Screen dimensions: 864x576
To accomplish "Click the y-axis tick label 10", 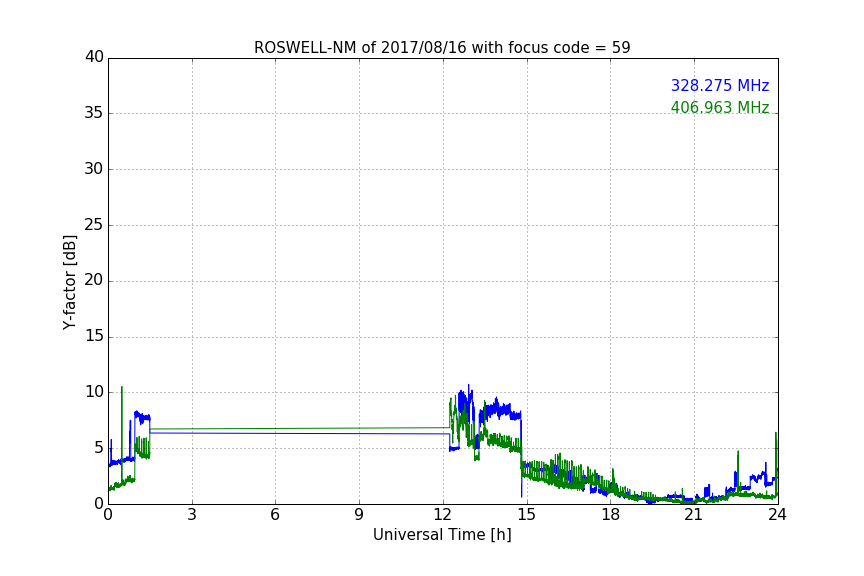I will (94, 392).
